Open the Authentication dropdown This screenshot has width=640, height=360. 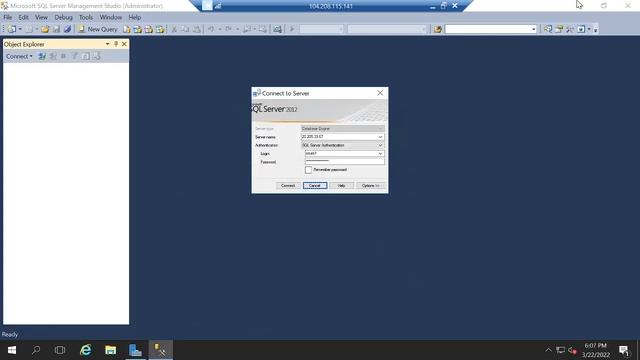[380, 145]
